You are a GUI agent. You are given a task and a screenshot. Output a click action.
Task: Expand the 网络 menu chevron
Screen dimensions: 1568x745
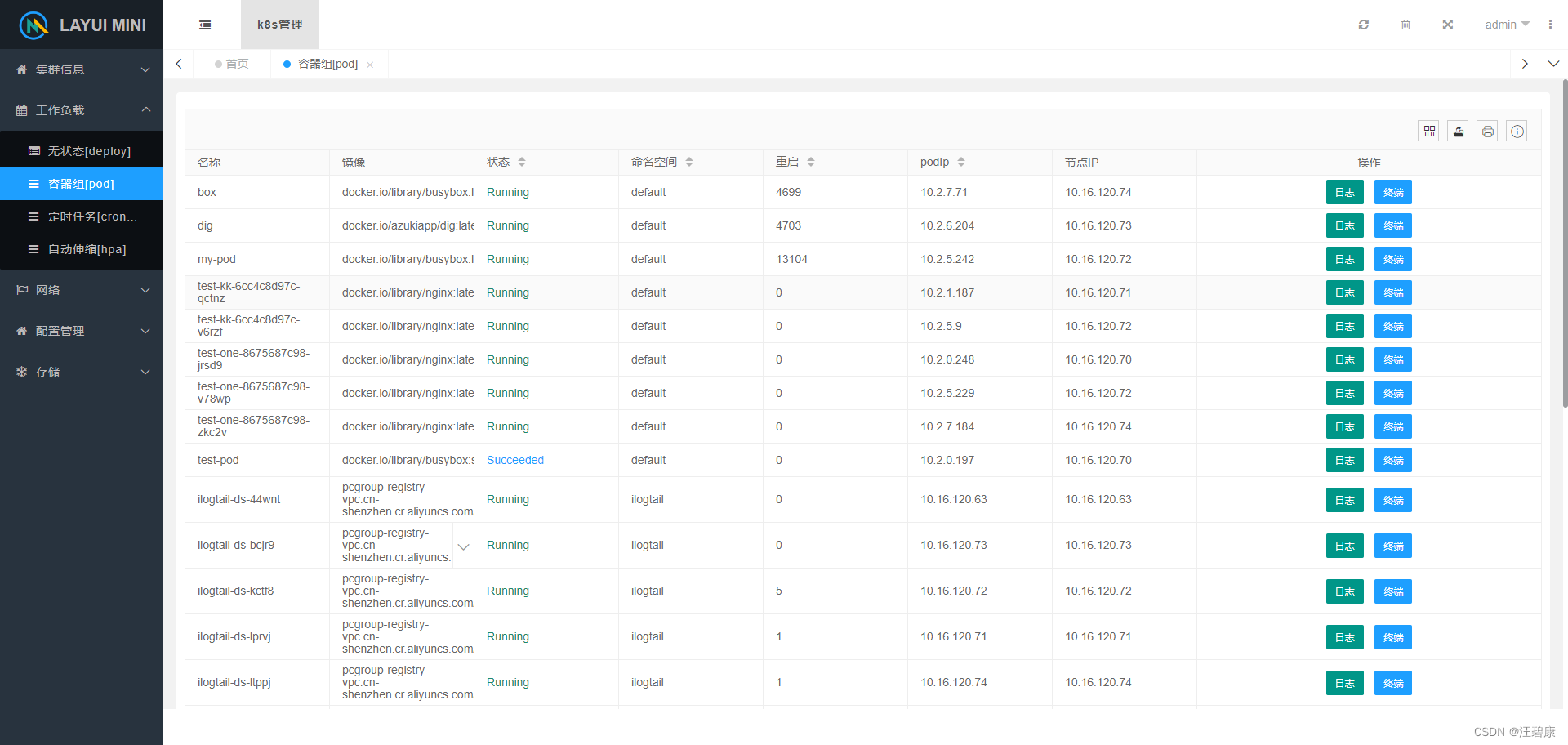(x=145, y=290)
